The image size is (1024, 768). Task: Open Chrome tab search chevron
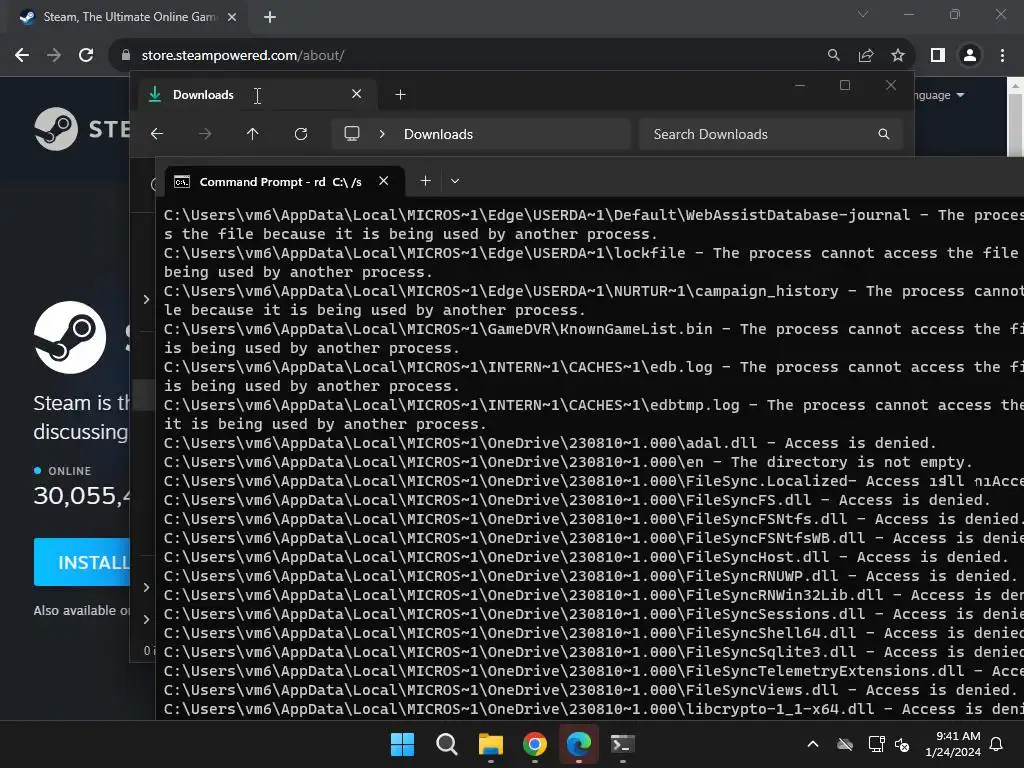[x=863, y=14]
